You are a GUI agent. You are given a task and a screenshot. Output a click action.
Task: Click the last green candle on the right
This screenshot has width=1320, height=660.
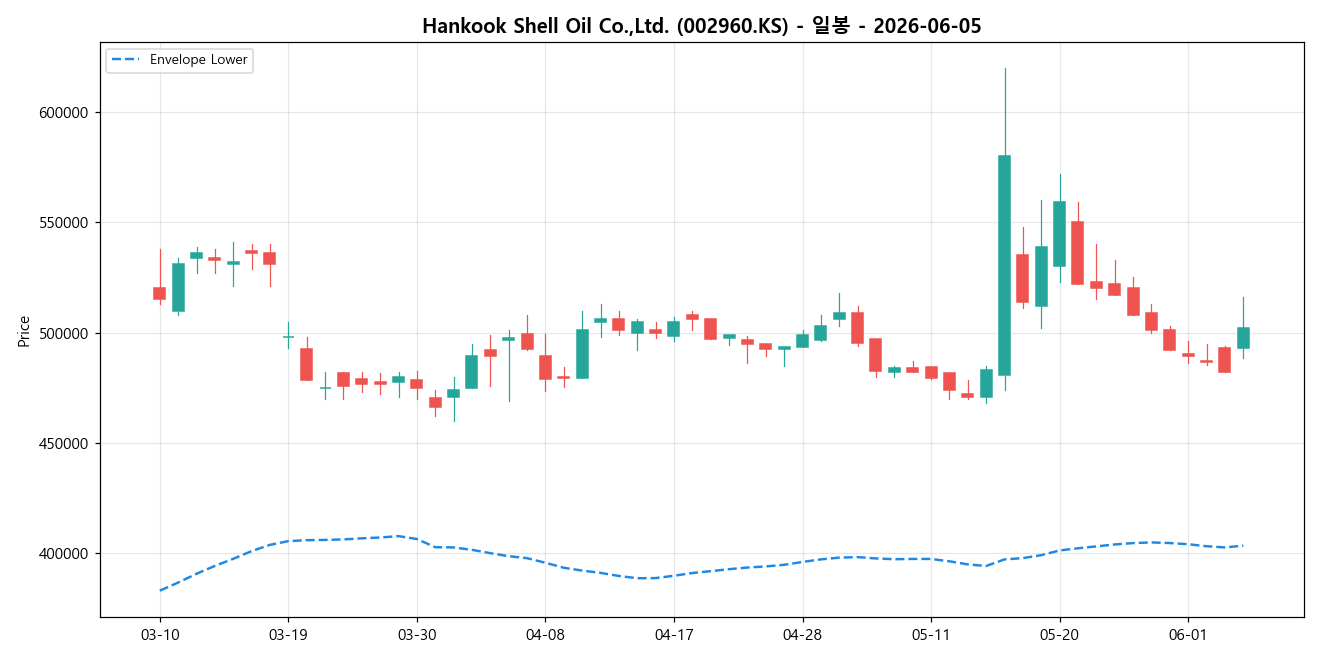pyautogui.click(x=1243, y=338)
